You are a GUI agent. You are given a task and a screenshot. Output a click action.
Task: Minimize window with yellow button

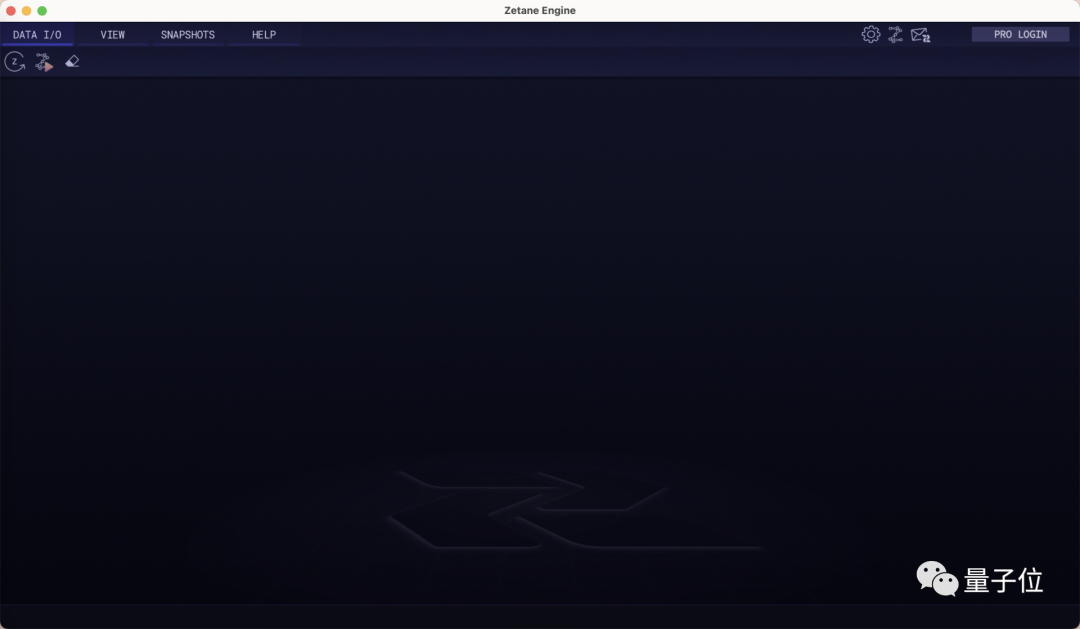coord(26,10)
